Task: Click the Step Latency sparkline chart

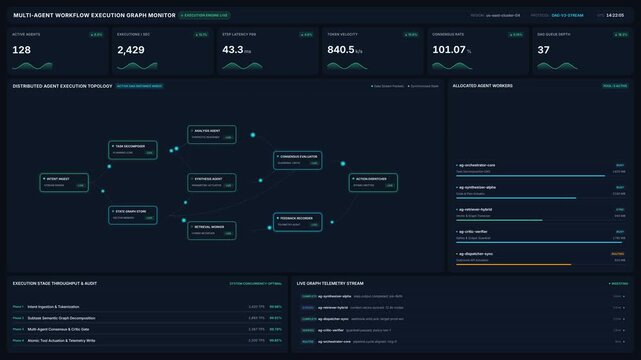Action: (x=242, y=66)
